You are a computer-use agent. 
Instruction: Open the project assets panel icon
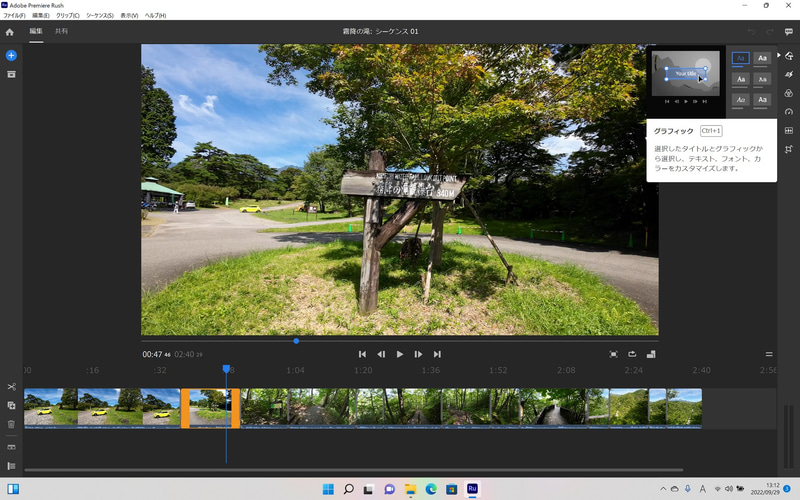[11, 74]
